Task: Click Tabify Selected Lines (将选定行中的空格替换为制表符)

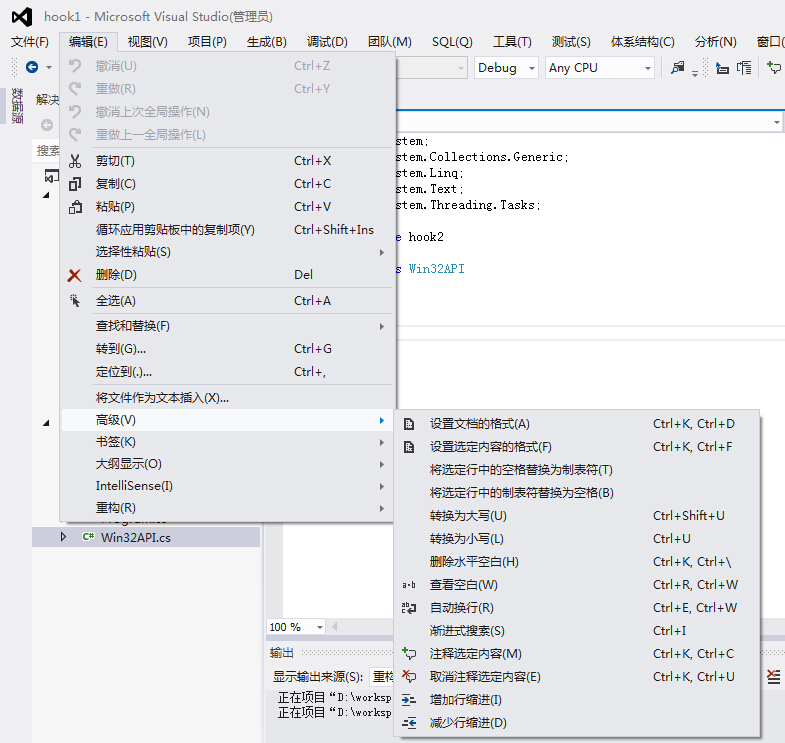Action: coord(577,470)
